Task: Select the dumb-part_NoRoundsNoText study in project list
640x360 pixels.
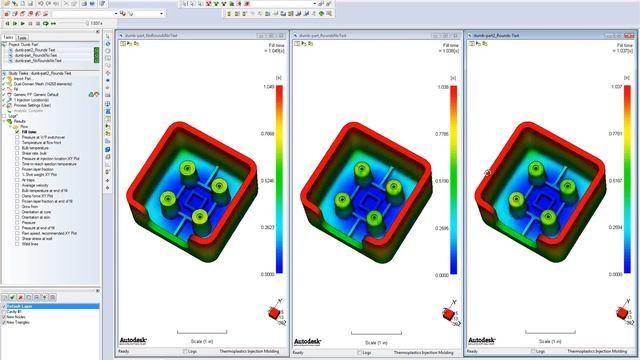Action: pos(38,60)
